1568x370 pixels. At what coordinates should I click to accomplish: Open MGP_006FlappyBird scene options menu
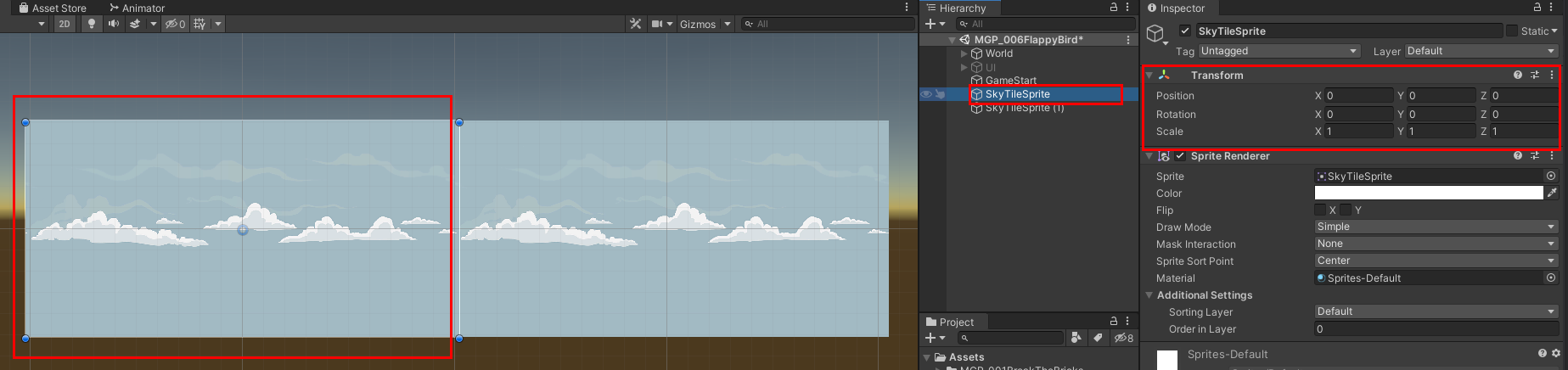pyautogui.click(x=1127, y=40)
